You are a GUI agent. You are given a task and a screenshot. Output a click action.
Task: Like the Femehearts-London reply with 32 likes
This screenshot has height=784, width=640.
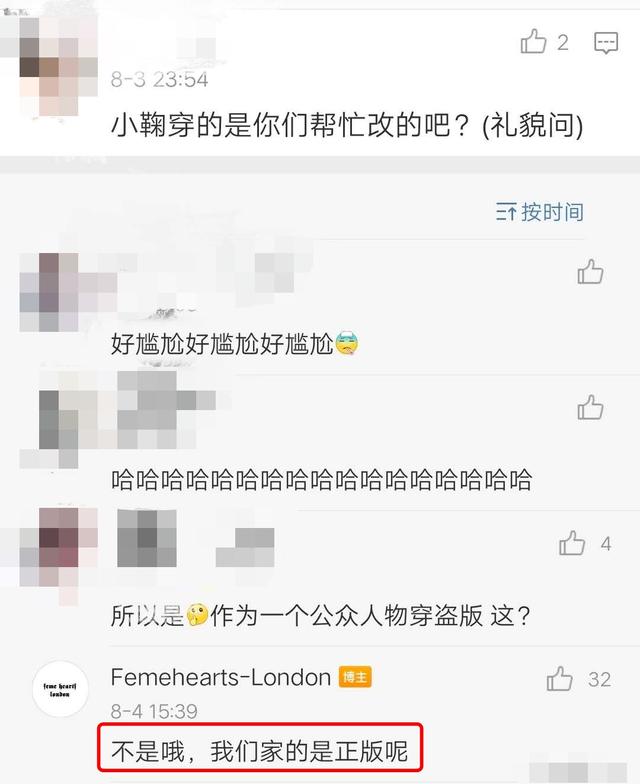560,678
